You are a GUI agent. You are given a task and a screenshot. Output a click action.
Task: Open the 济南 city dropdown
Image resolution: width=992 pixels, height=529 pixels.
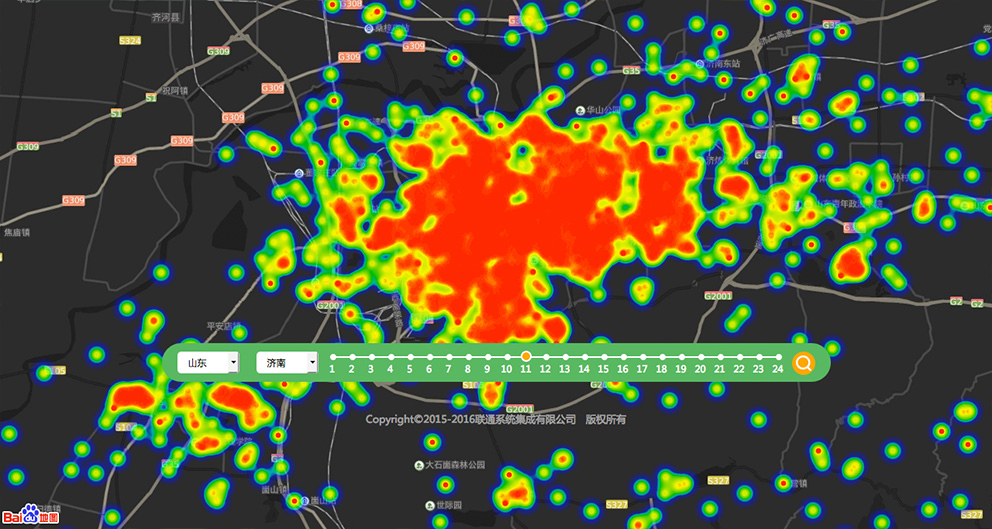pos(286,363)
